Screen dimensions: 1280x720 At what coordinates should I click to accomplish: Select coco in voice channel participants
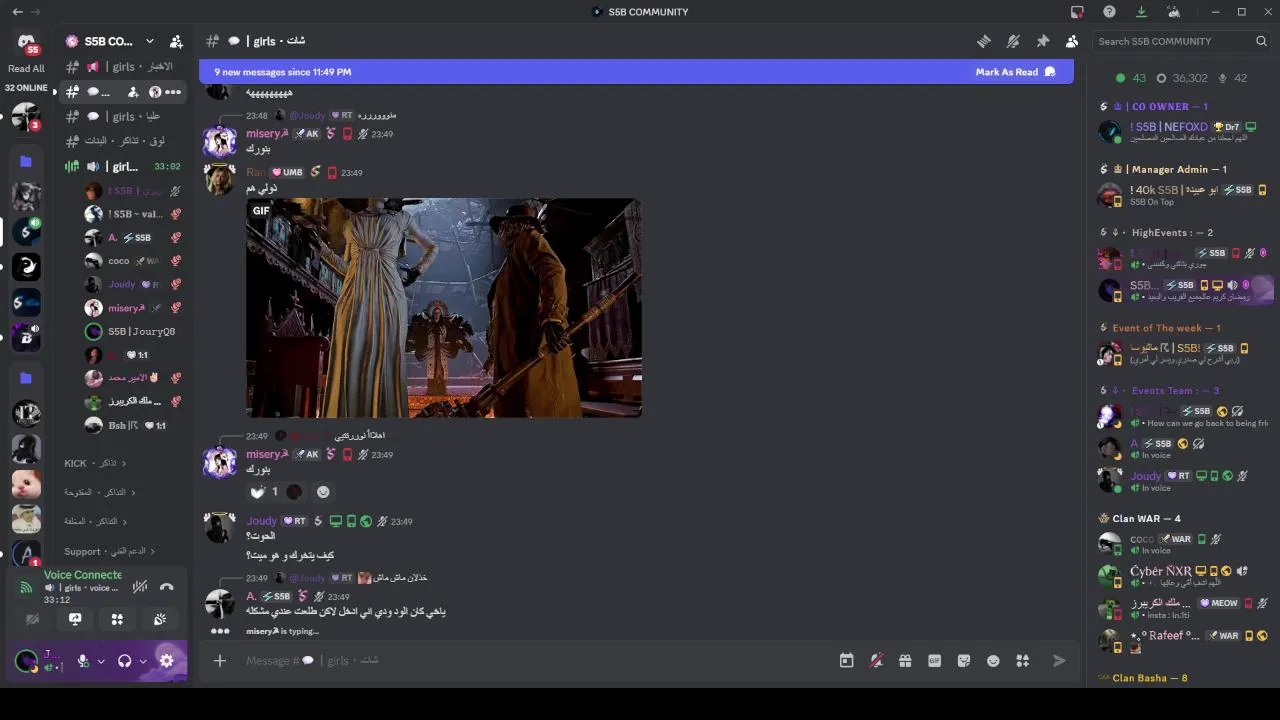132,261
